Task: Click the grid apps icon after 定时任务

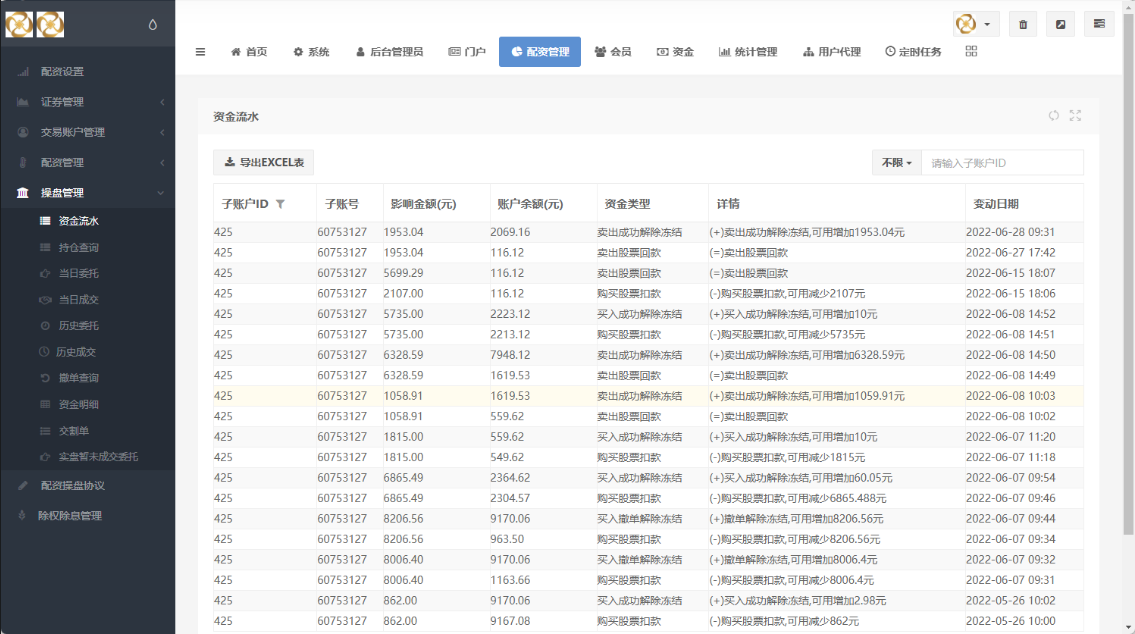Action: [x=971, y=51]
